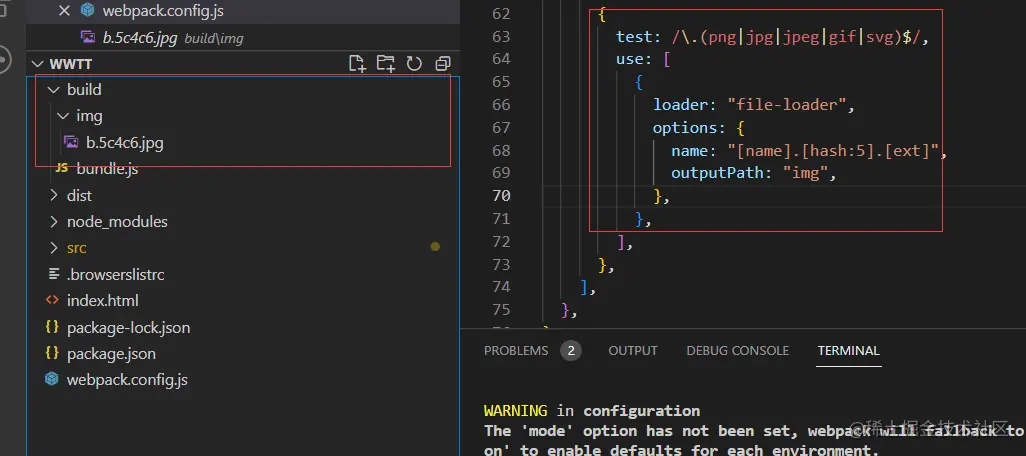Open the .browserslistrc file
This screenshot has height=456, width=1026.
tap(115, 275)
